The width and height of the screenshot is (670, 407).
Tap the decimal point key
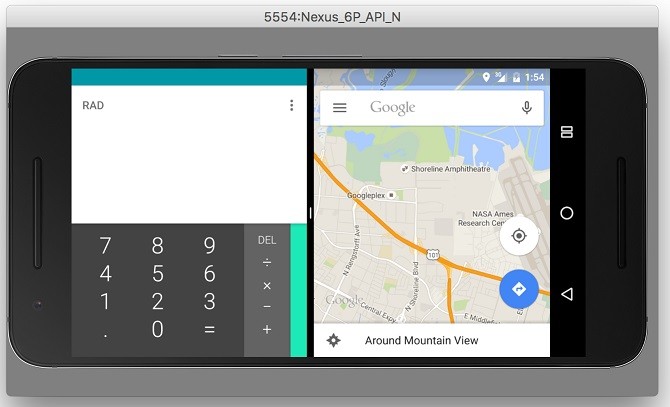pyautogui.click(x=106, y=336)
